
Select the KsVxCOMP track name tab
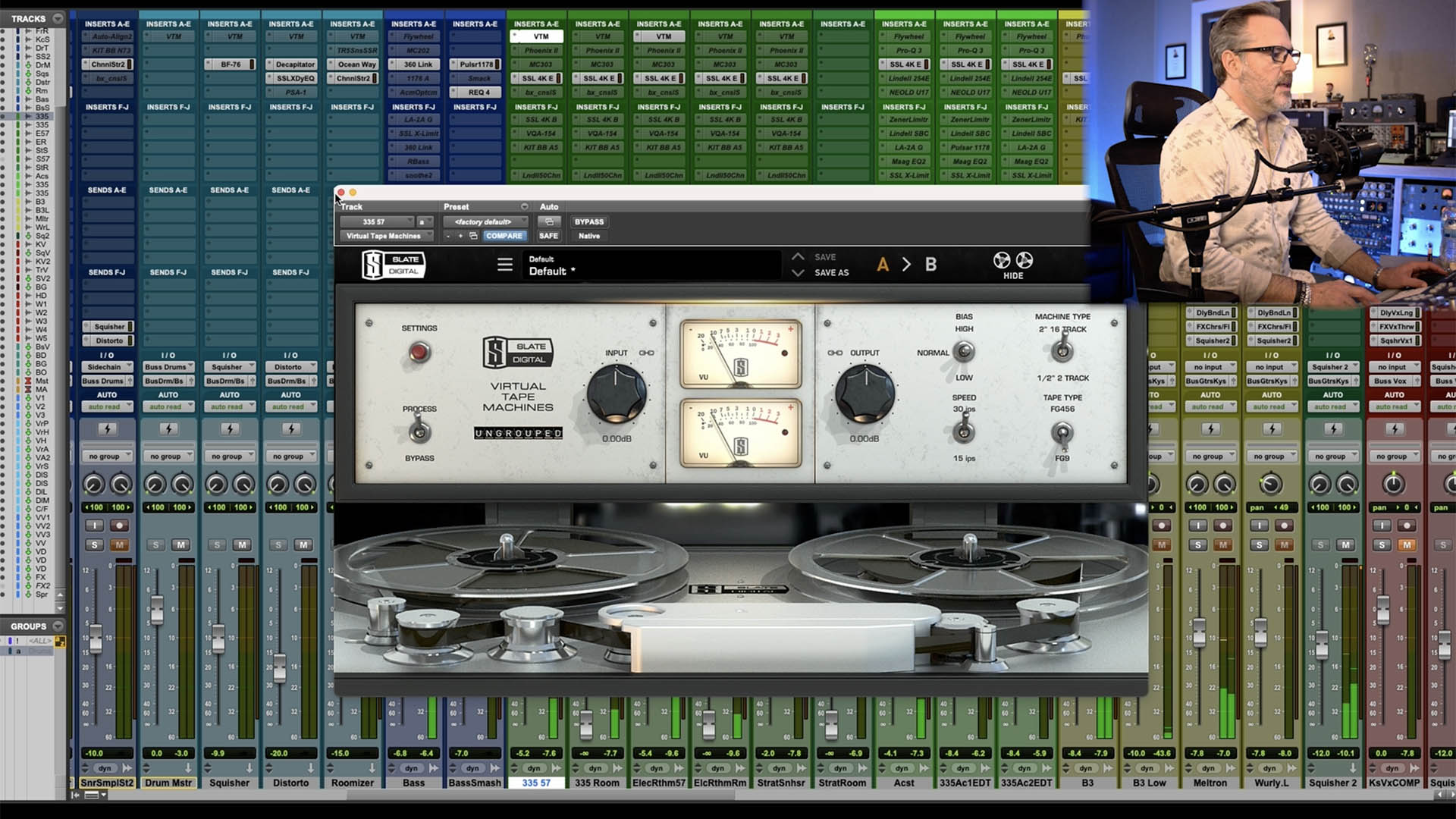click(1394, 783)
